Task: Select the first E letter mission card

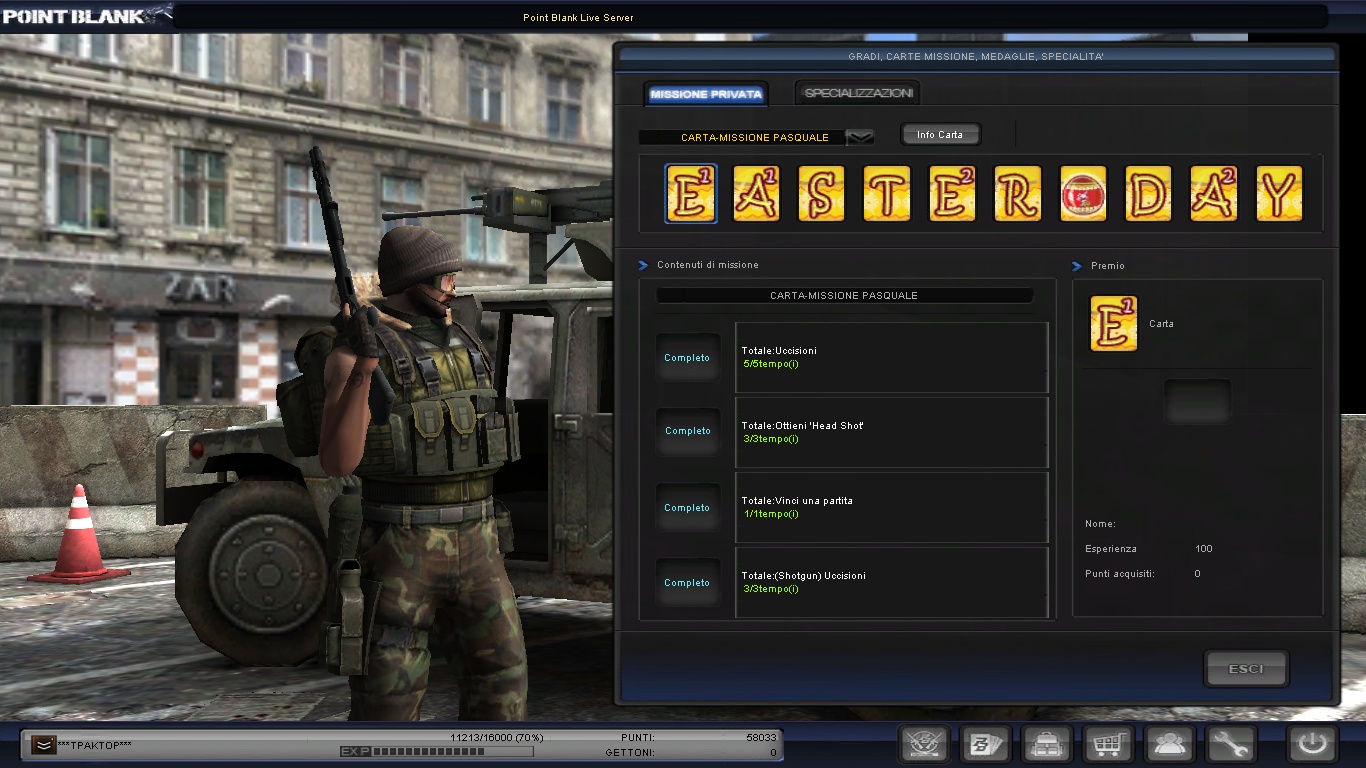Action: tap(691, 194)
